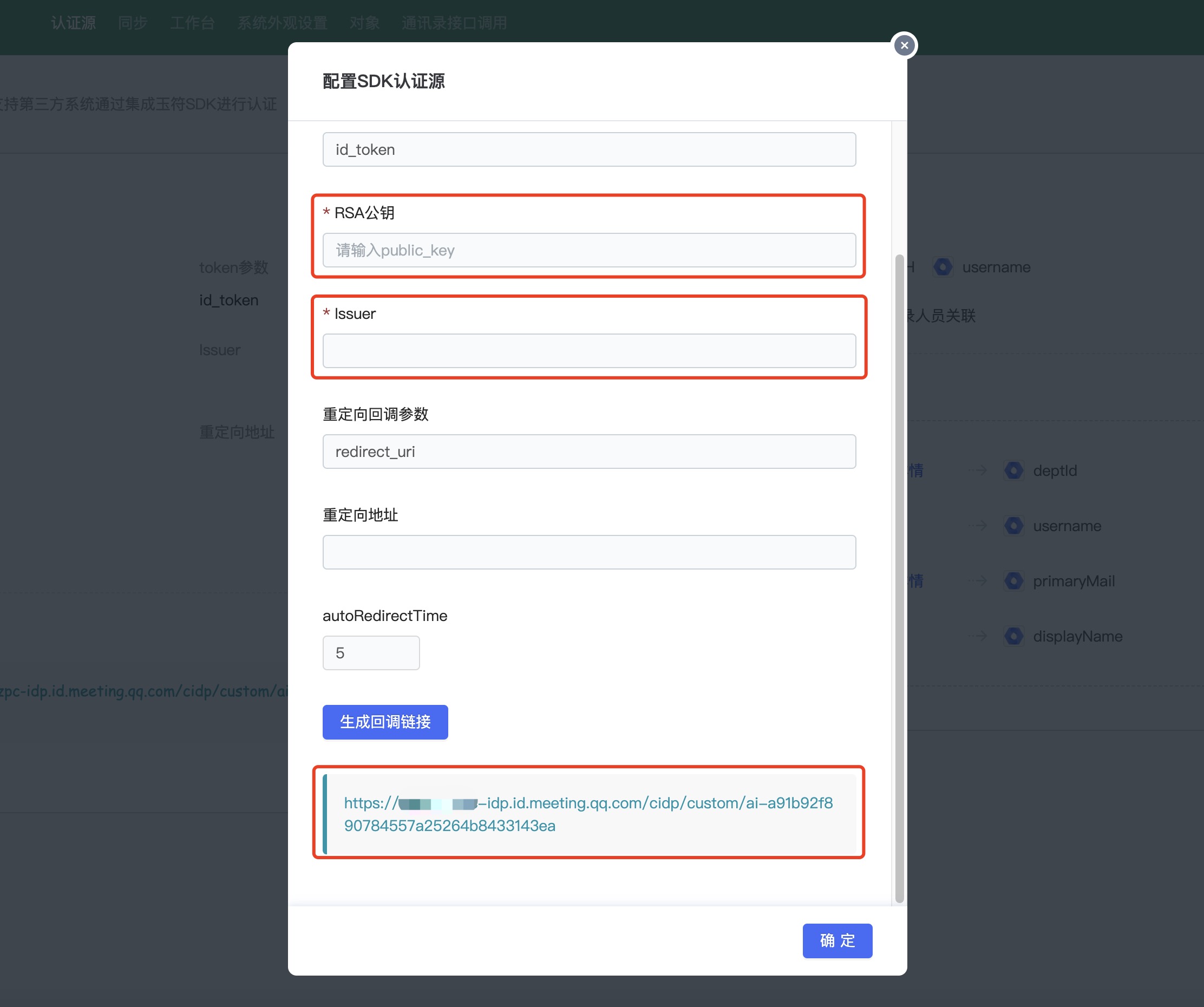Image resolution: width=1204 pixels, height=1007 pixels.
Task: Click the icon beside top username attribute
Action: [x=943, y=267]
